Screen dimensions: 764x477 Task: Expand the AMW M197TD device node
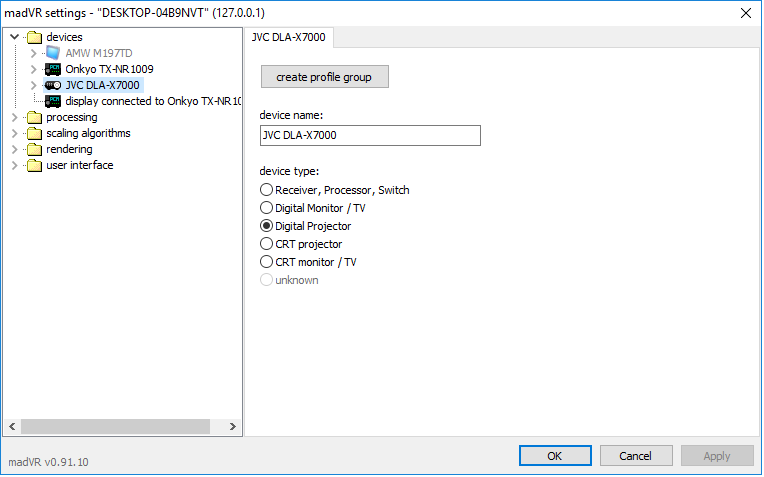[x=33, y=53]
